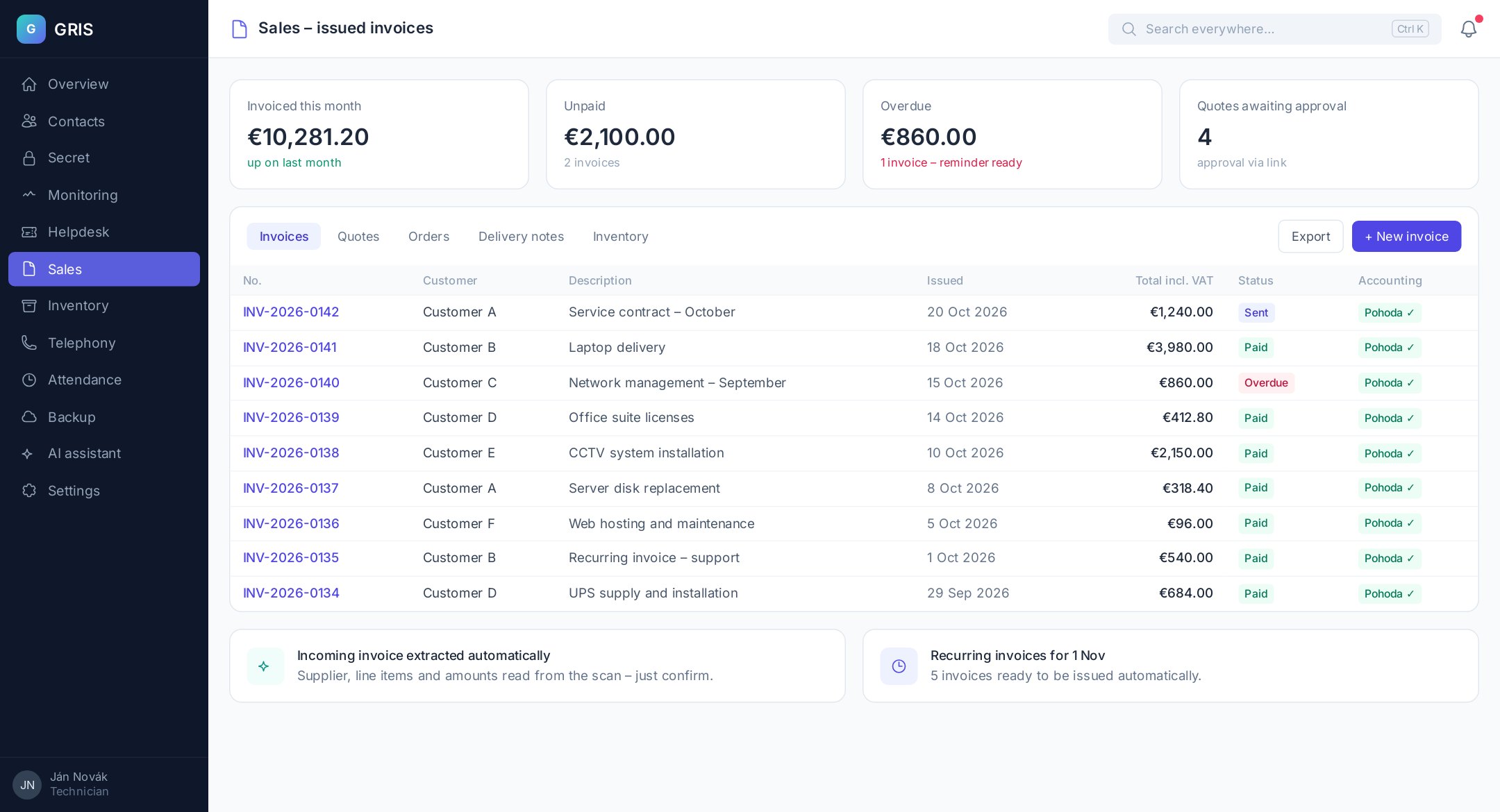This screenshot has height=812, width=1500.
Task: Open invoice INV-2026-0141
Action: (290, 348)
